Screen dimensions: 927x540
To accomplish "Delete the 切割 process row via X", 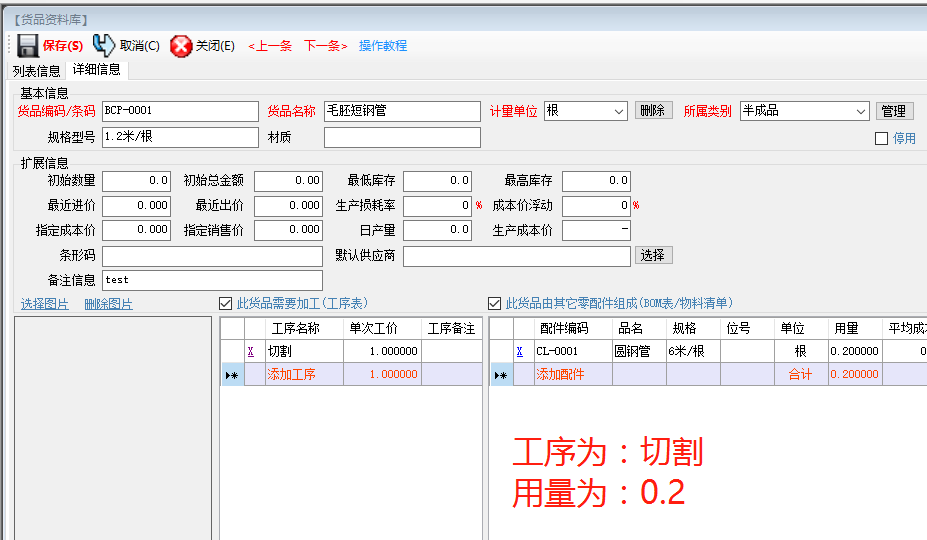I will [x=251, y=351].
